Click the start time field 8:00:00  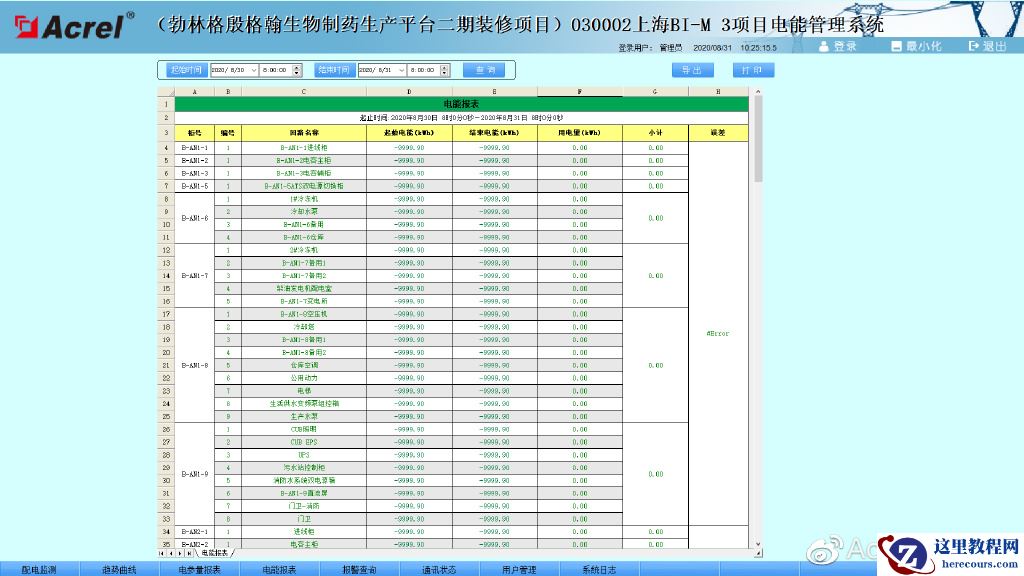point(277,70)
